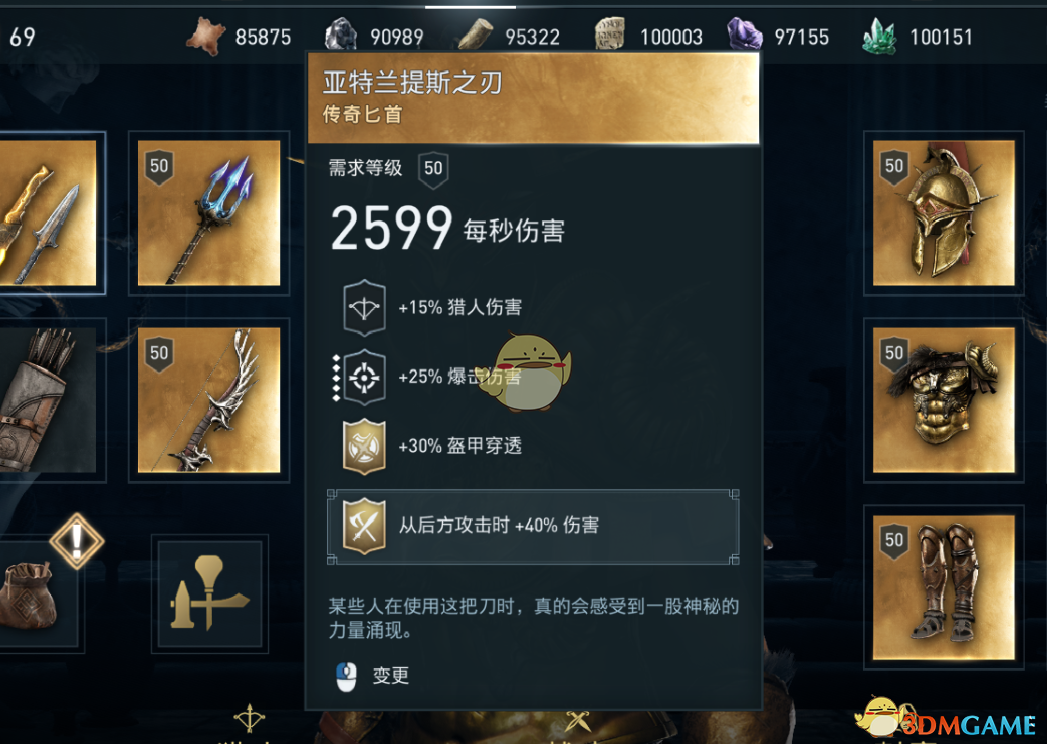The image size is (1047, 744).
Task: Click the mouse icon labeled 变更
Action: click(346, 676)
